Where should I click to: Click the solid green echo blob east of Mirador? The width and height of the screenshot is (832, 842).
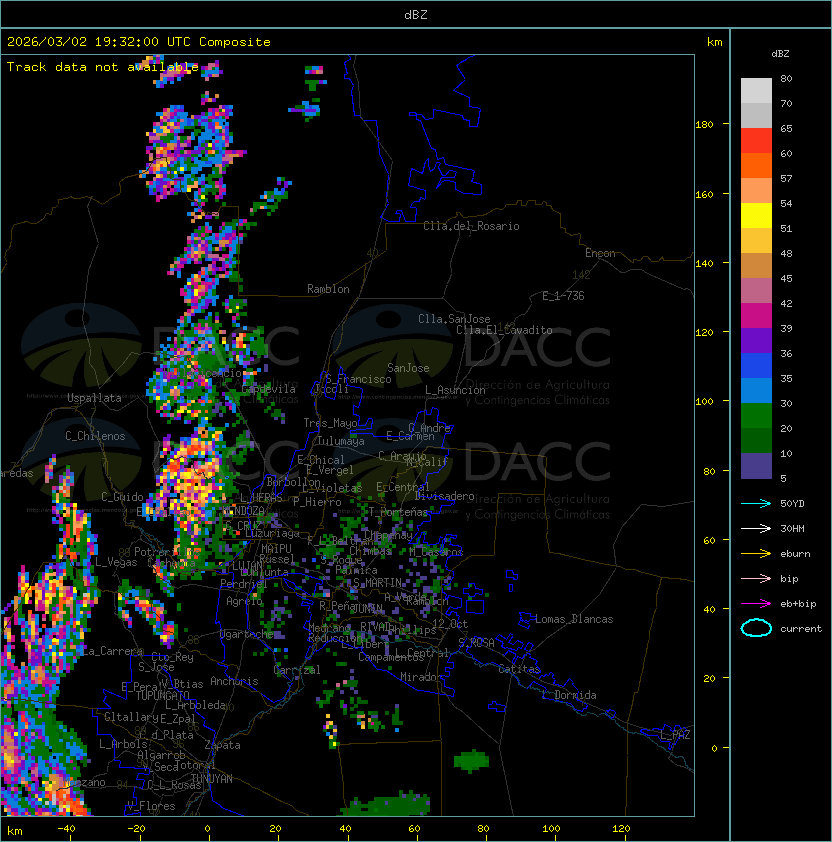coord(472,761)
